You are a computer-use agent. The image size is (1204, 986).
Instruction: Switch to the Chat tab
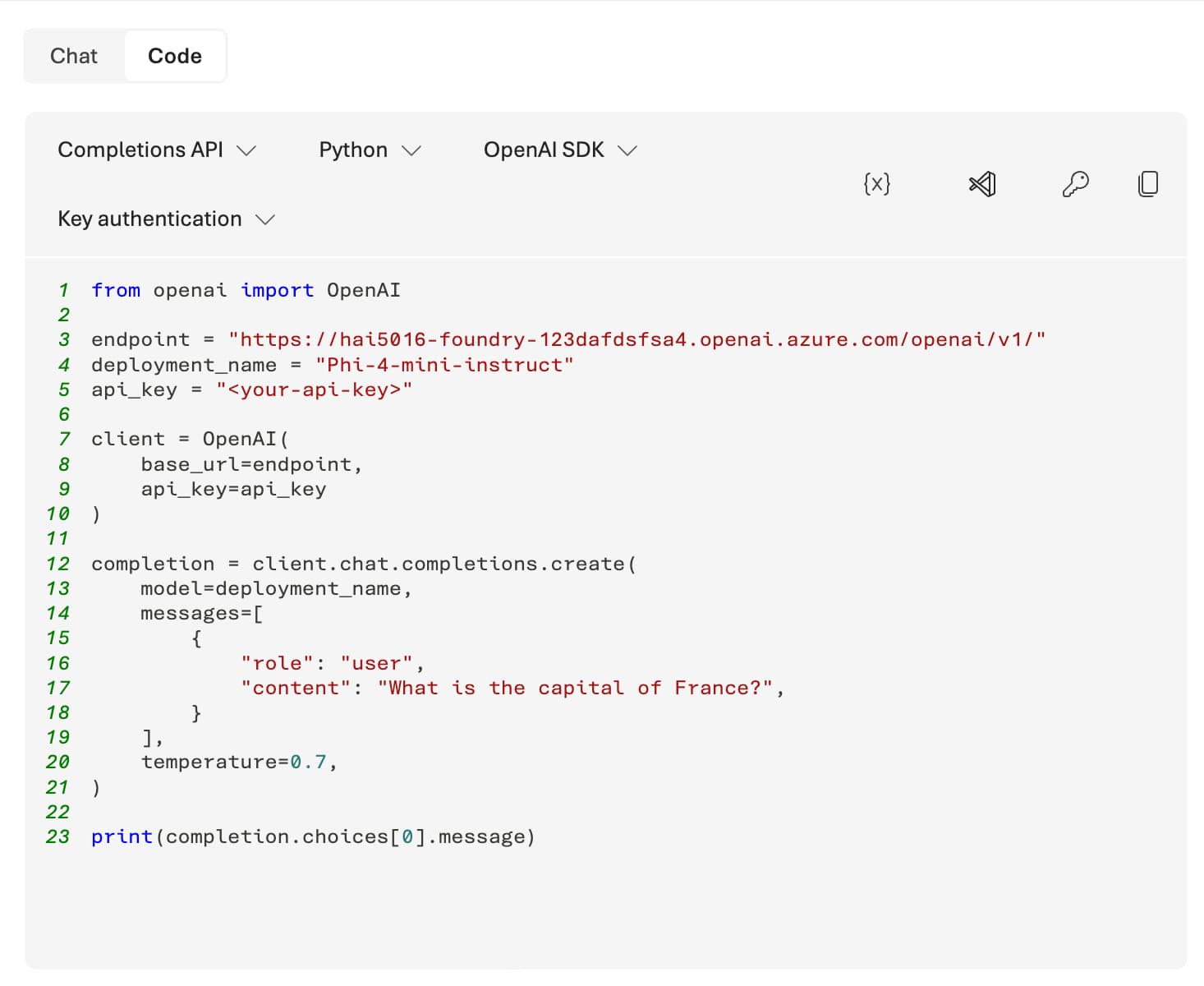click(74, 56)
